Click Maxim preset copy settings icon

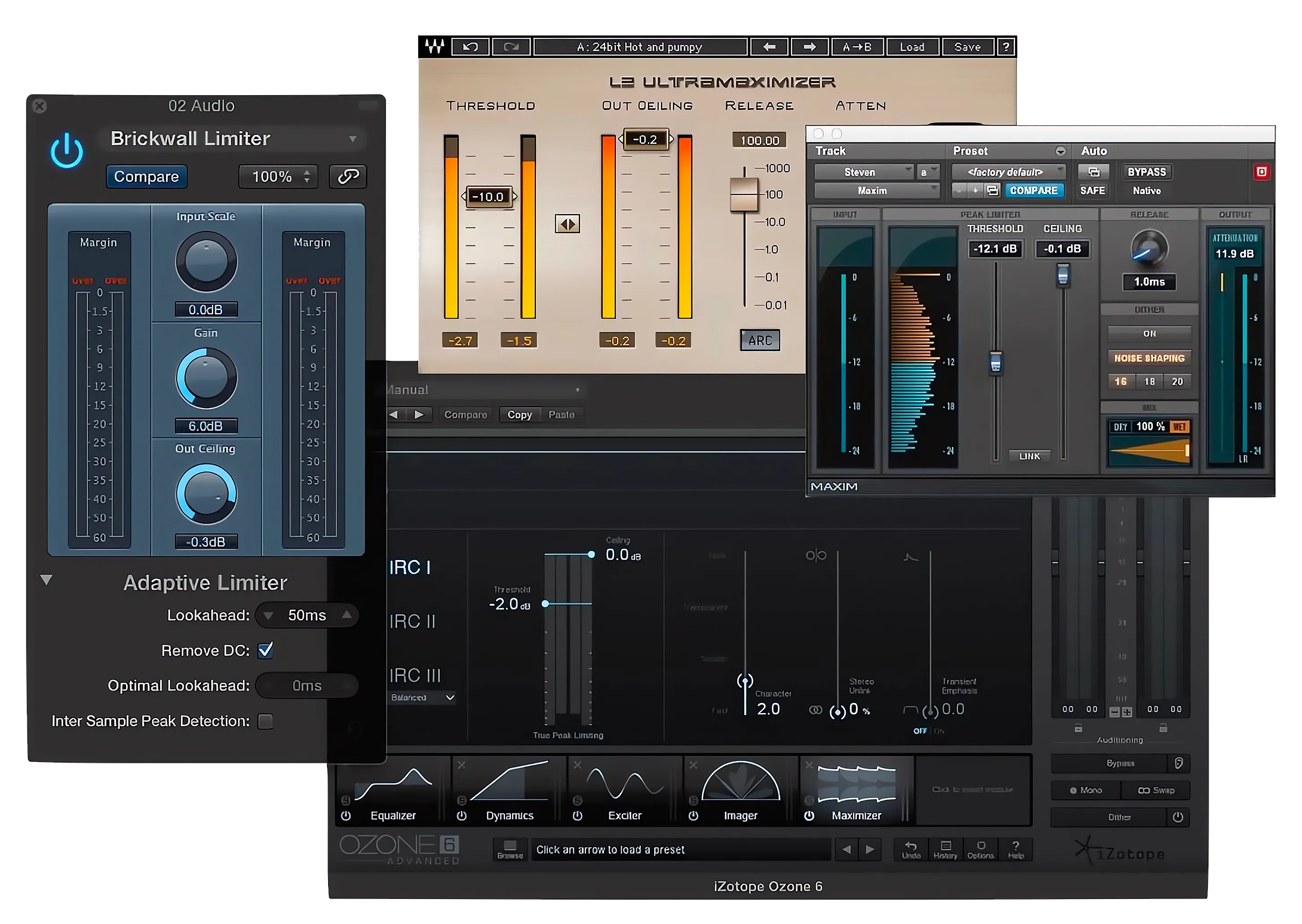pos(992,190)
